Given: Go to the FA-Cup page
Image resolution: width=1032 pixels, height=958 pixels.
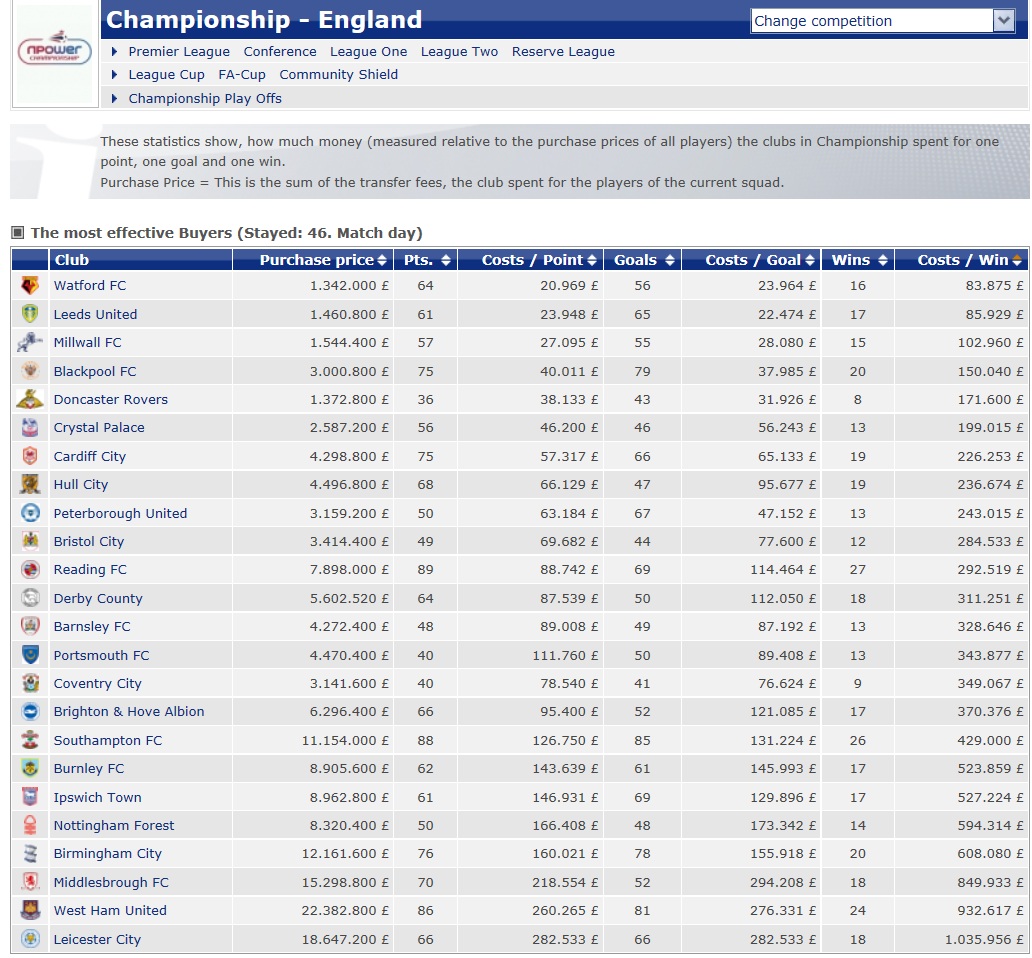Looking at the screenshot, I should 242,74.
